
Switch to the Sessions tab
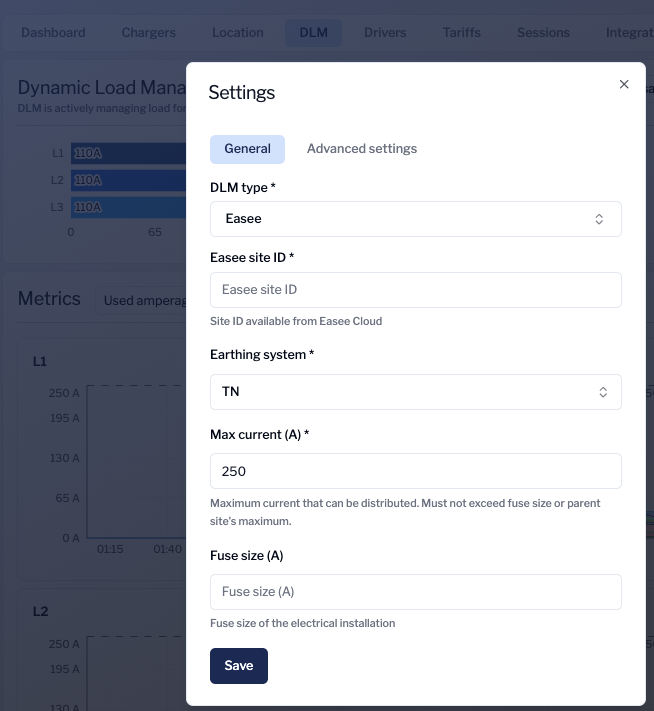(543, 33)
